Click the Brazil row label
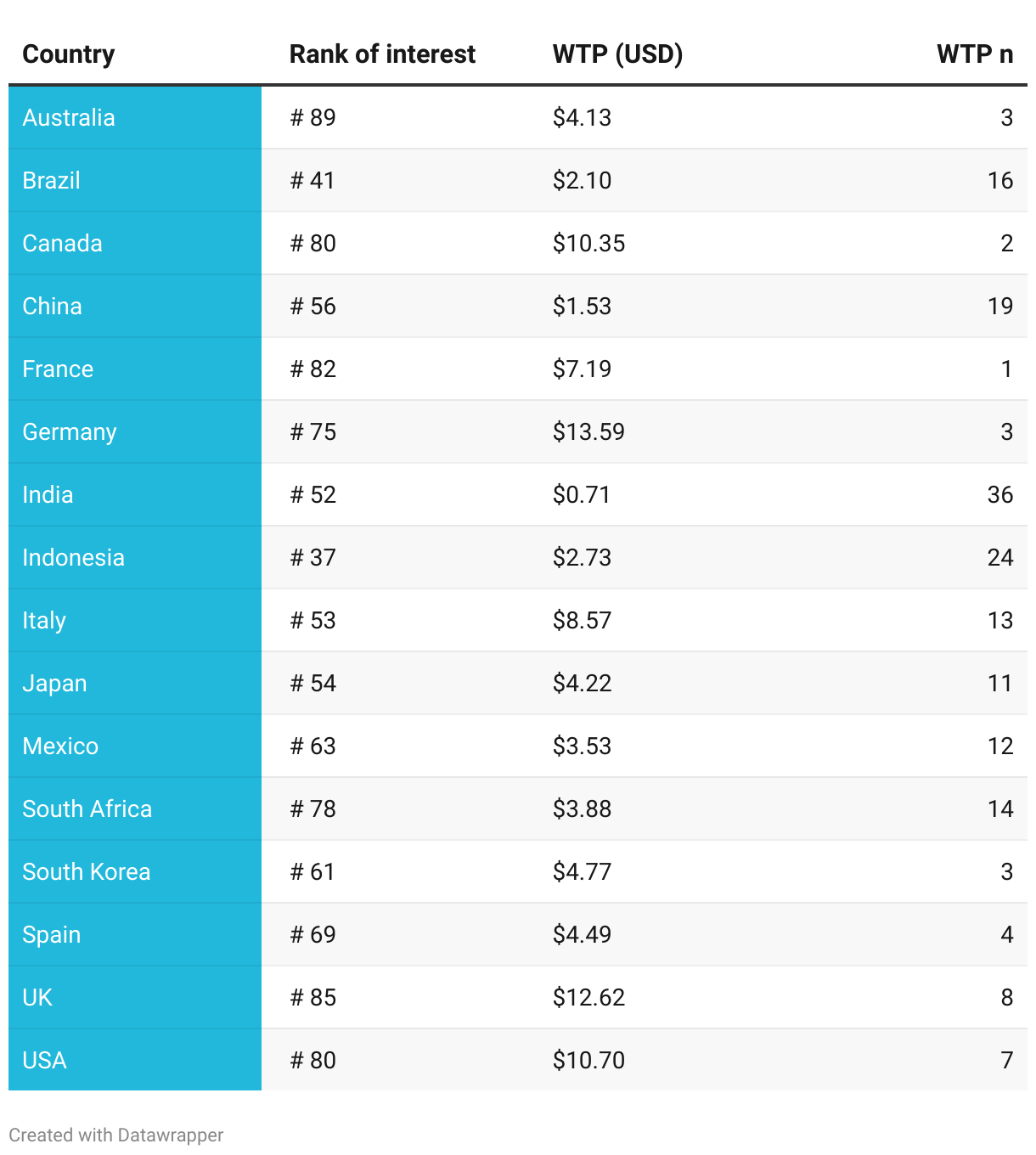The width and height of the screenshot is (1036, 1155). [52, 180]
